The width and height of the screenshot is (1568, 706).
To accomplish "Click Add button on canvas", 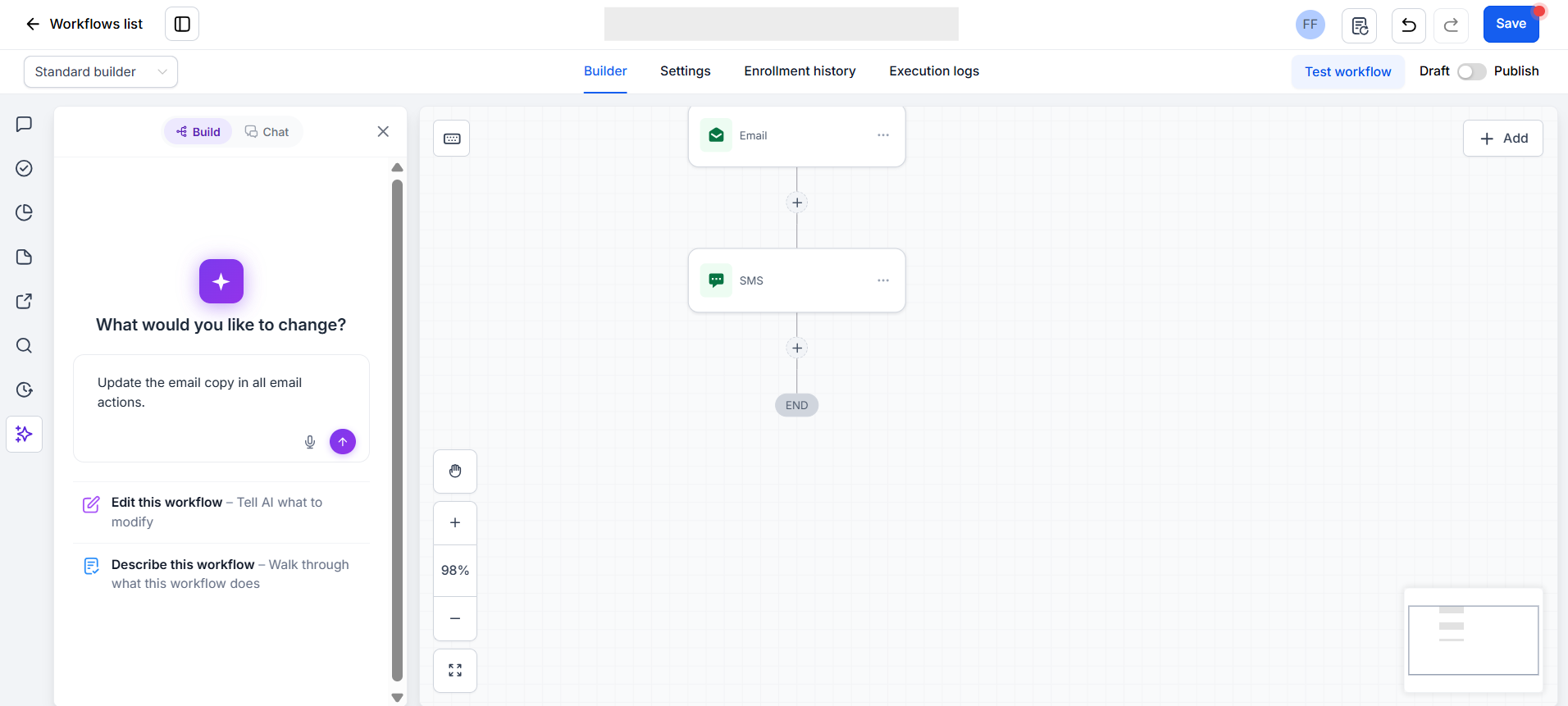I will (1503, 139).
